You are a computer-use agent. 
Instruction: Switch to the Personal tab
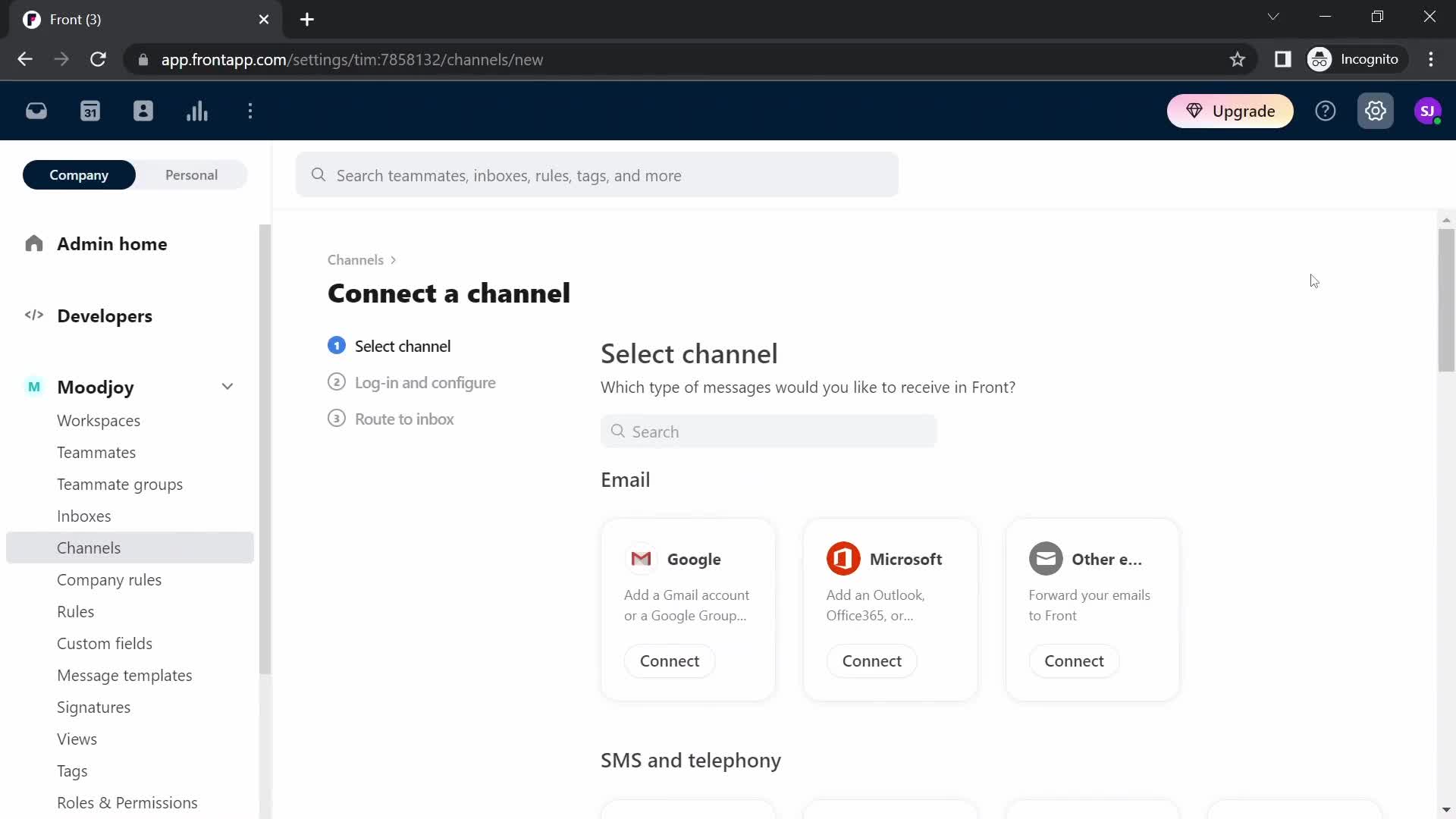tap(190, 175)
